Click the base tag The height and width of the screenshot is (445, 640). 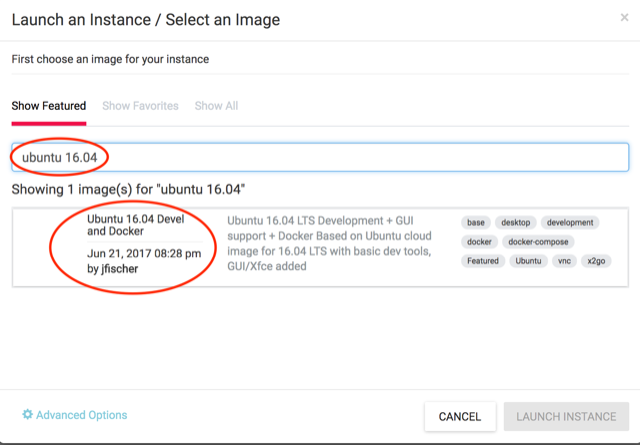[x=476, y=222]
